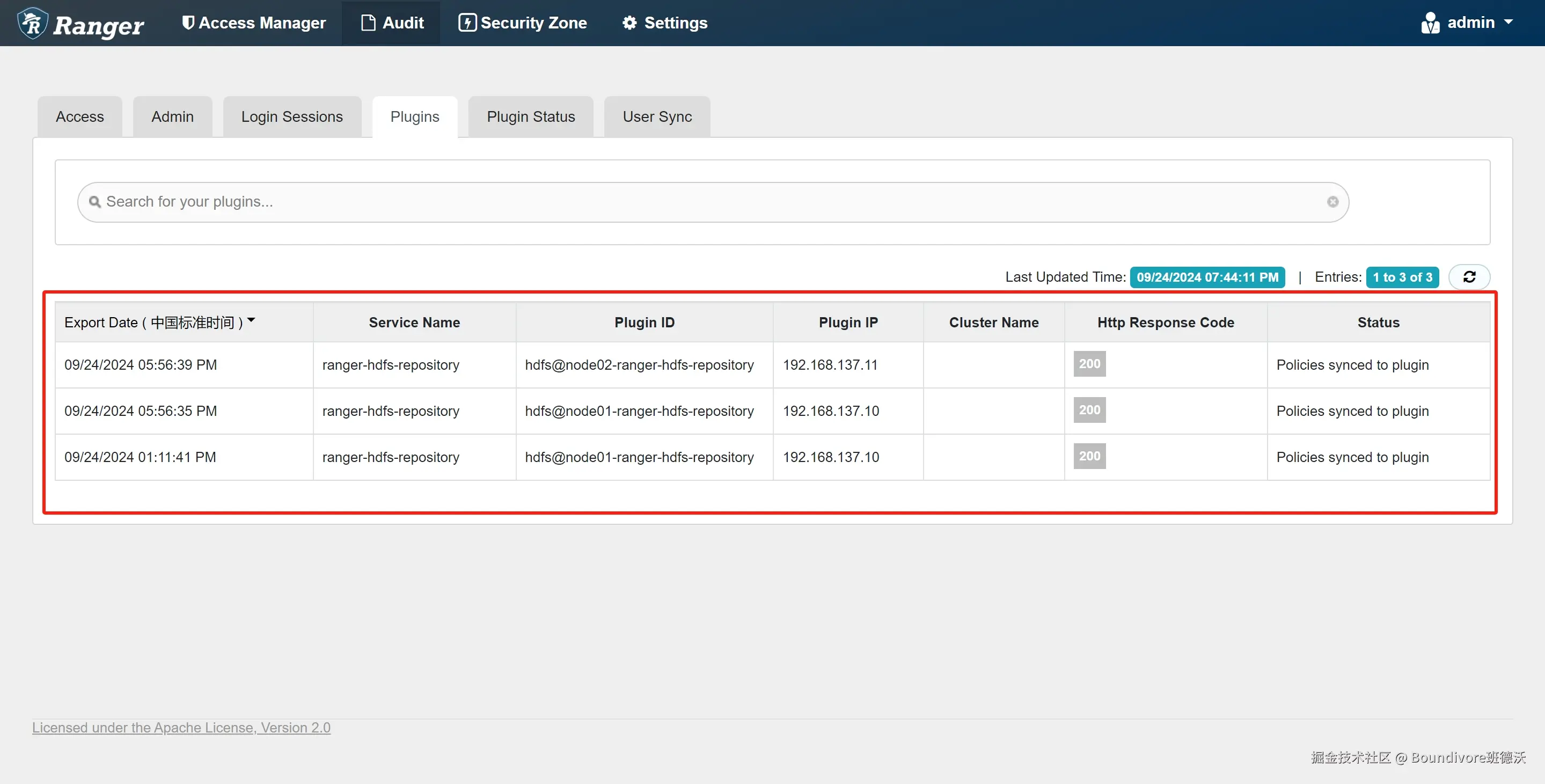1545x784 pixels.
Task: Switch to the Login Sessions tab
Action: point(291,117)
